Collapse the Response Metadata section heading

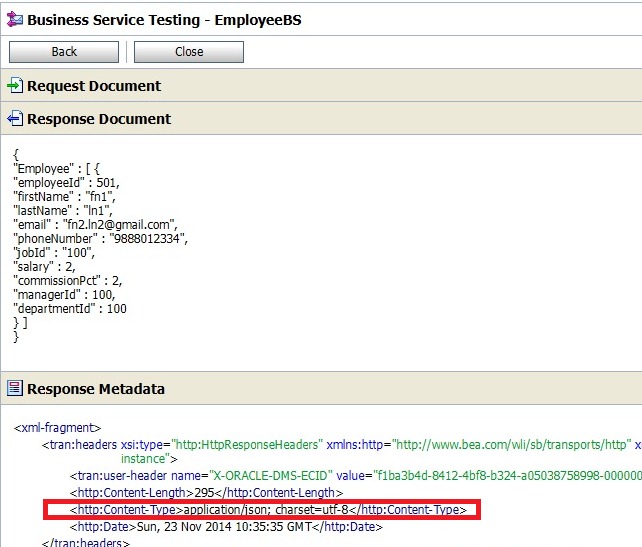point(95,389)
